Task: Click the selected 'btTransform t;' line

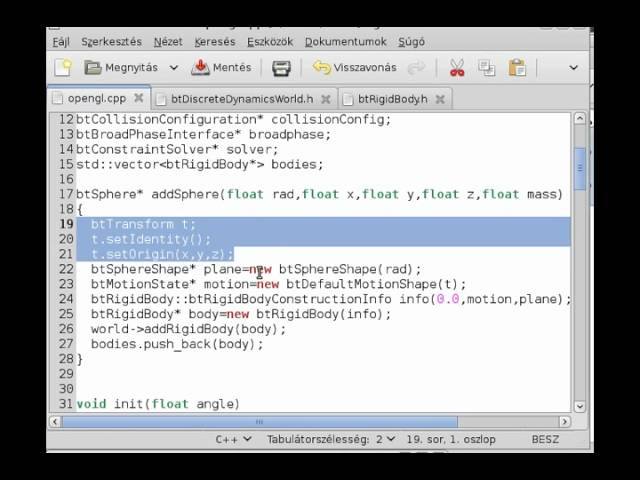Action: coord(143,224)
